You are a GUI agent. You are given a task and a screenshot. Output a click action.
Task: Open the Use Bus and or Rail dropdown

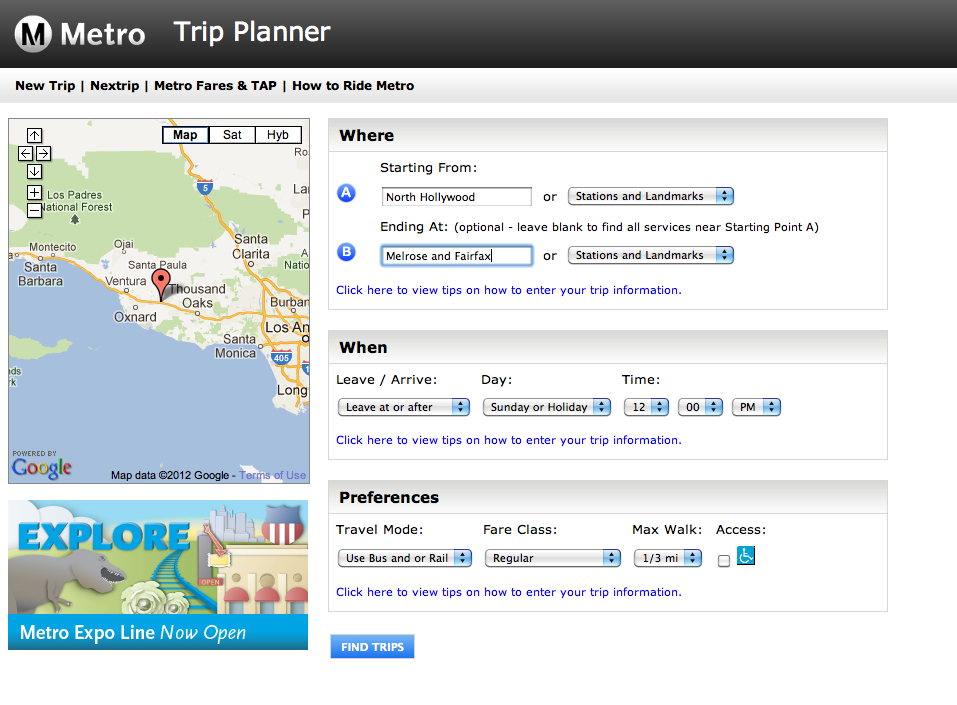tap(405, 558)
